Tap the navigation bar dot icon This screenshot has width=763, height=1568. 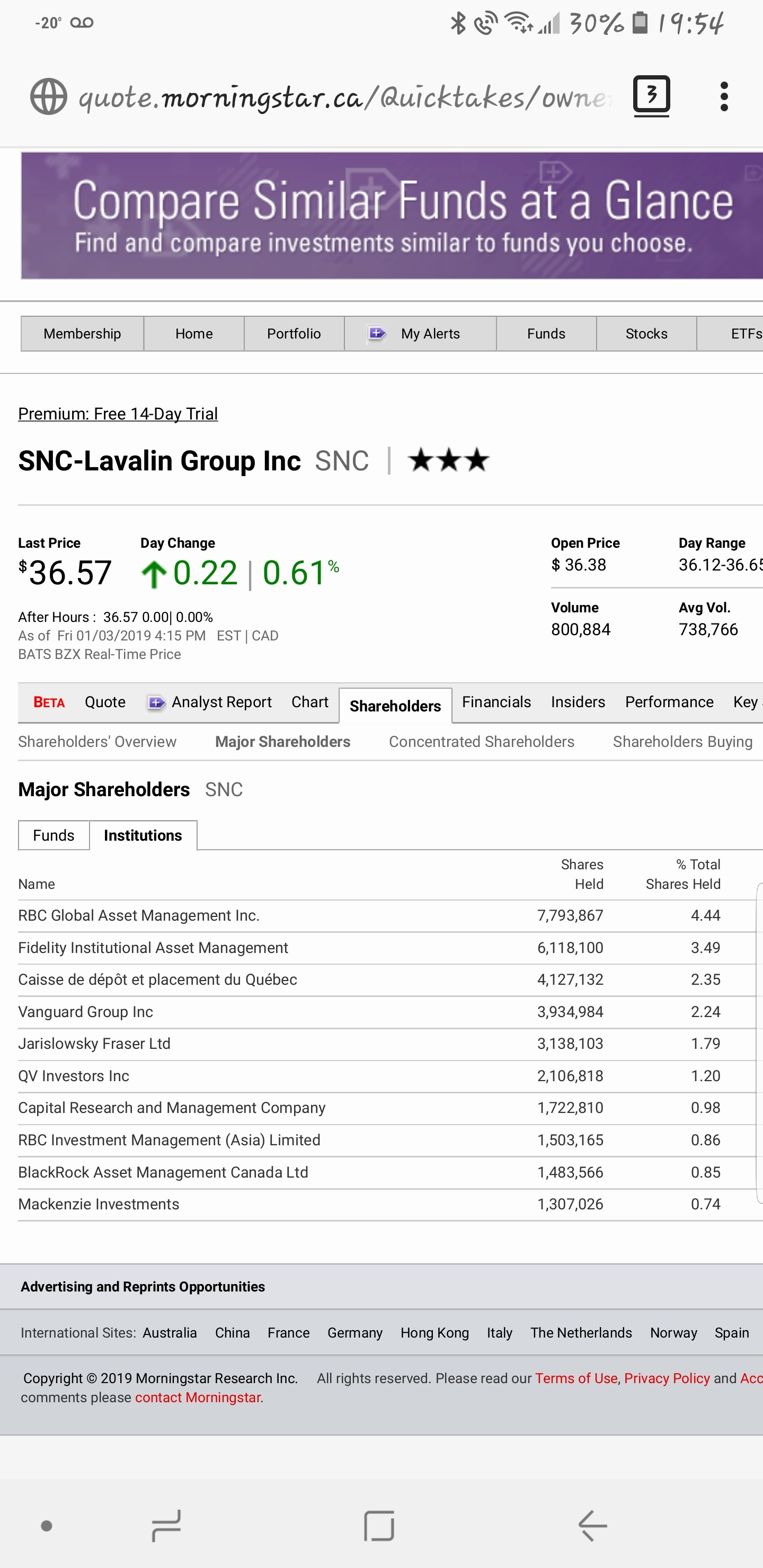46,1526
